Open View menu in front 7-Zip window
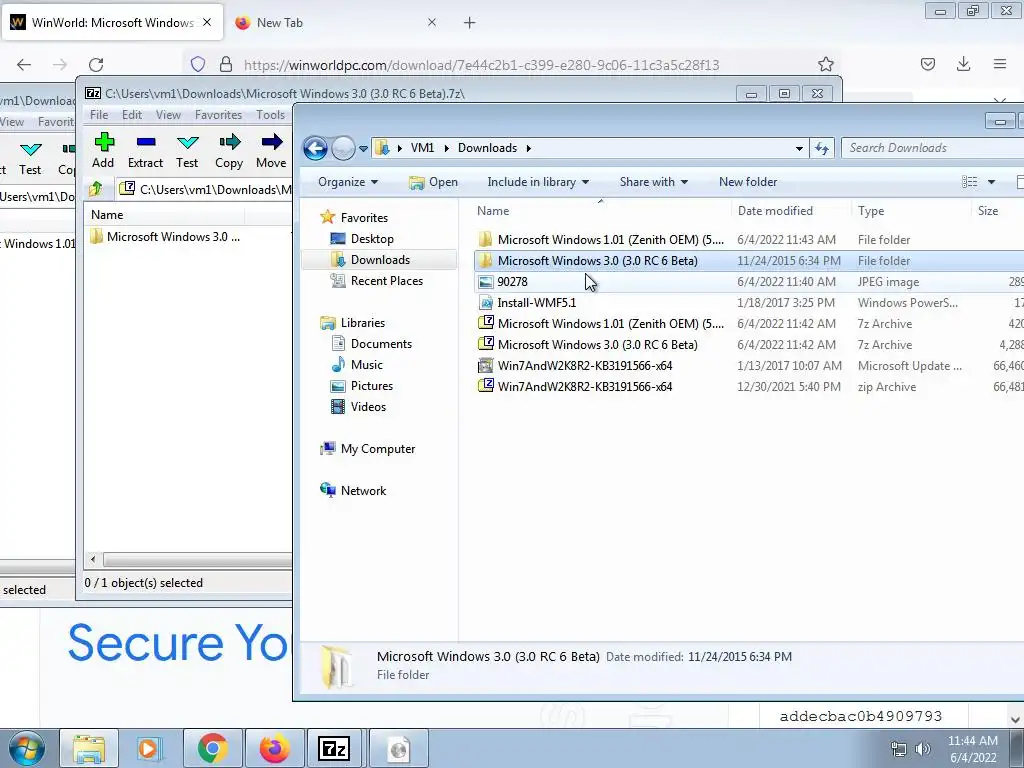Image resolution: width=1024 pixels, height=768 pixels. (x=168, y=115)
